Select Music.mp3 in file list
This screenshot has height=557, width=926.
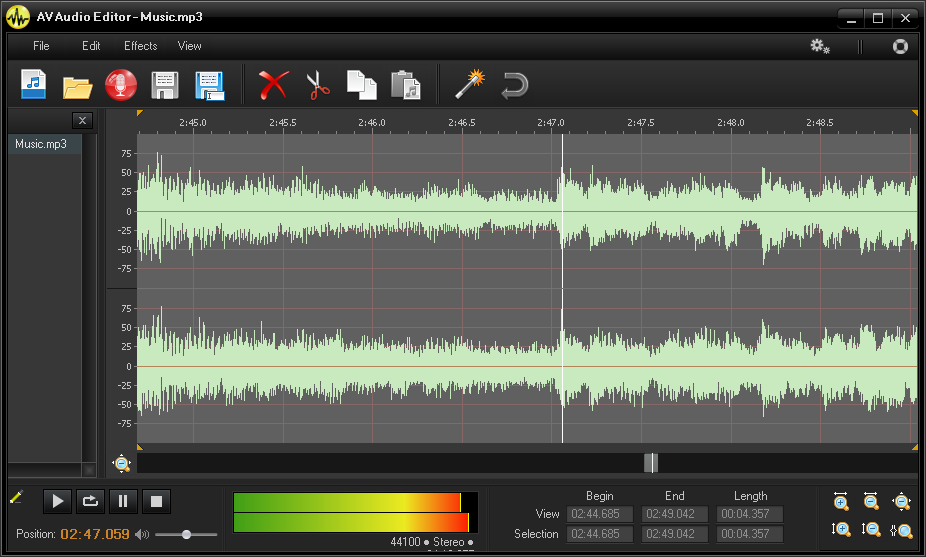click(x=44, y=144)
